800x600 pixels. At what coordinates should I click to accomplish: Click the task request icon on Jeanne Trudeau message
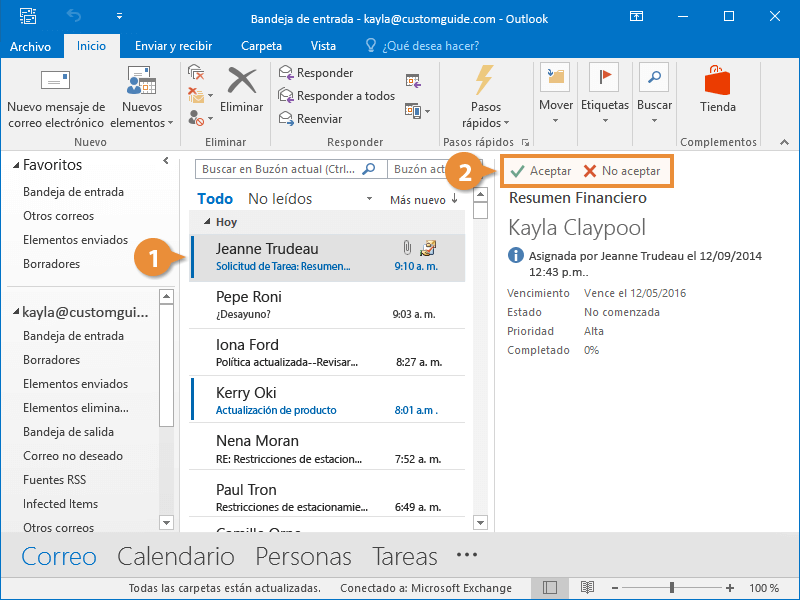click(428, 248)
